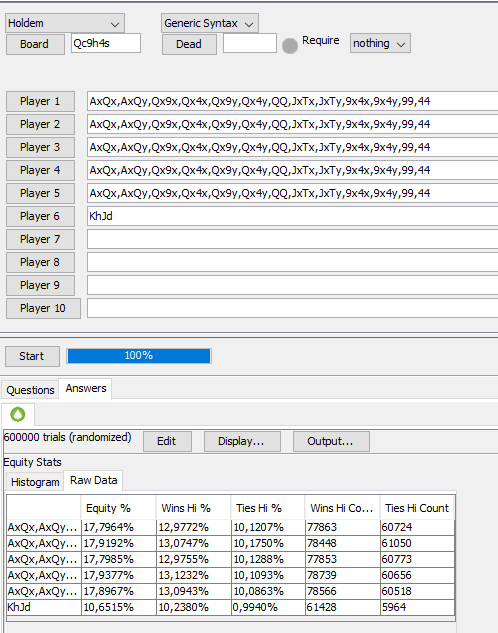Image resolution: width=498 pixels, height=633 pixels.
Task: Click Player 2 range input field
Action: point(293,124)
